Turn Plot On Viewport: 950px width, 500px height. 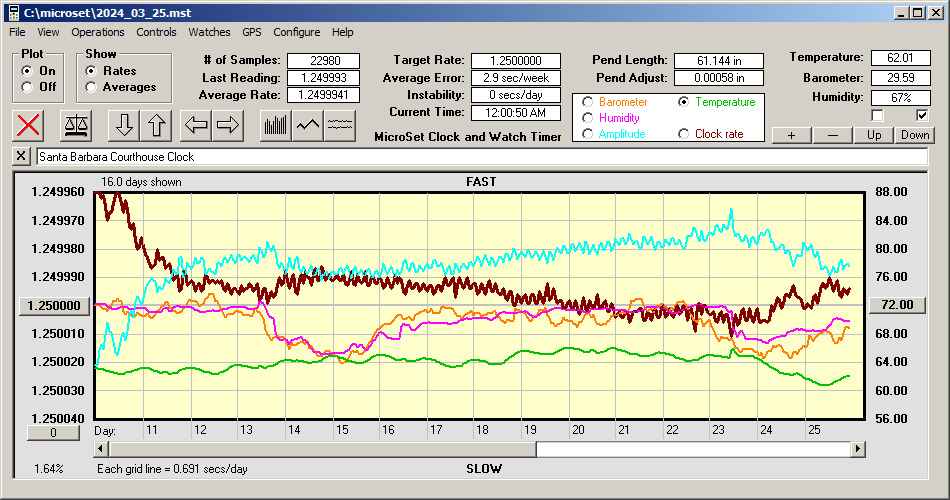click(x=27, y=71)
